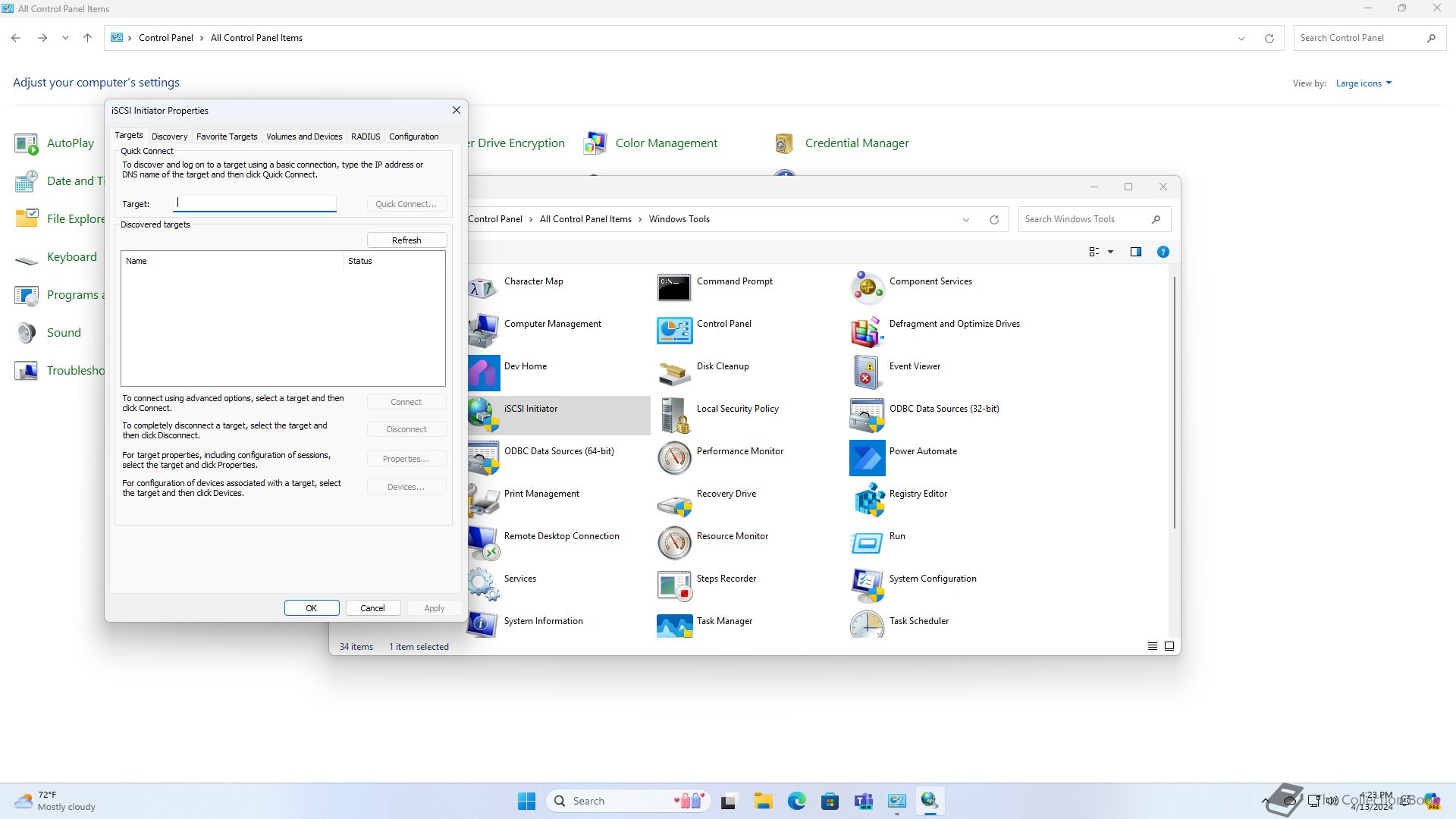This screenshot has width=1456, height=819.
Task: Open Component Services icon
Action: (x=867, y=287)
